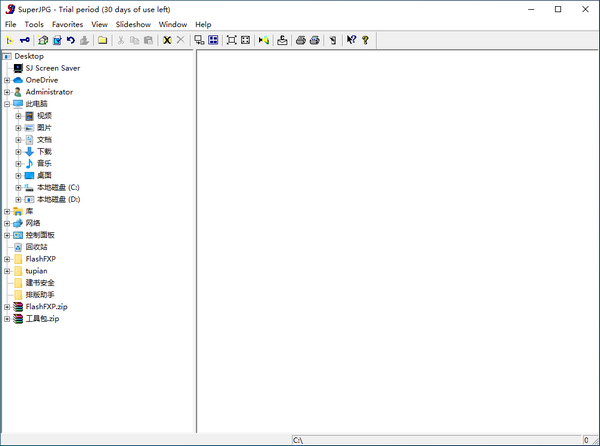Click the yellow folder-tree toolbar icon

[10, 40]
